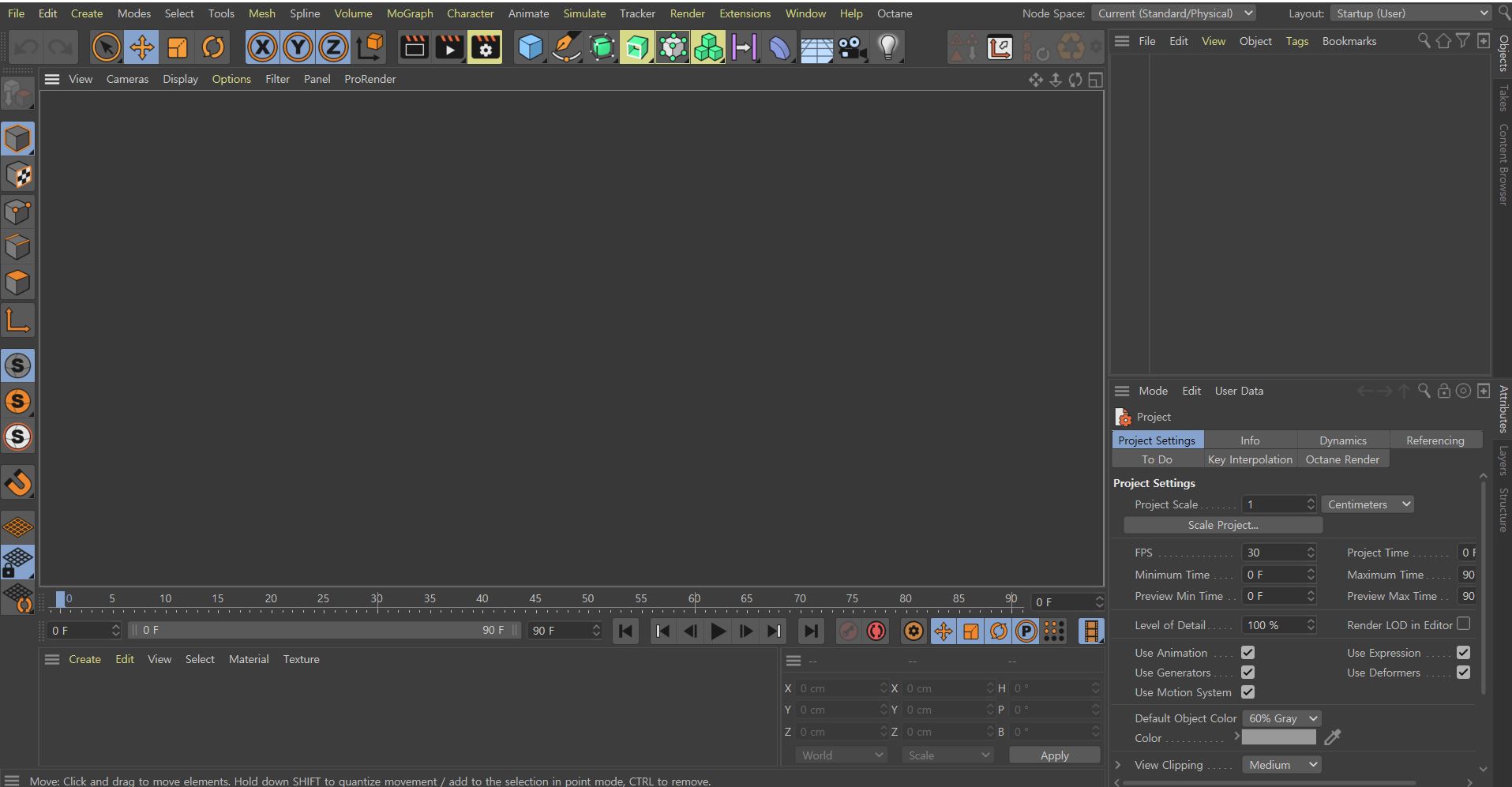This screenshot has height=787, width=1512.
Task: Click the Record Active Objects button
Action: tap(847, 631)
